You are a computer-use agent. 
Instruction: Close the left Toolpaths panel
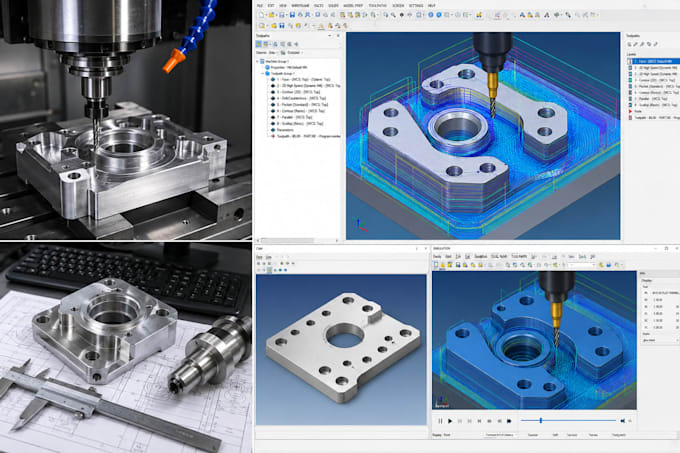tap(338, 36)
